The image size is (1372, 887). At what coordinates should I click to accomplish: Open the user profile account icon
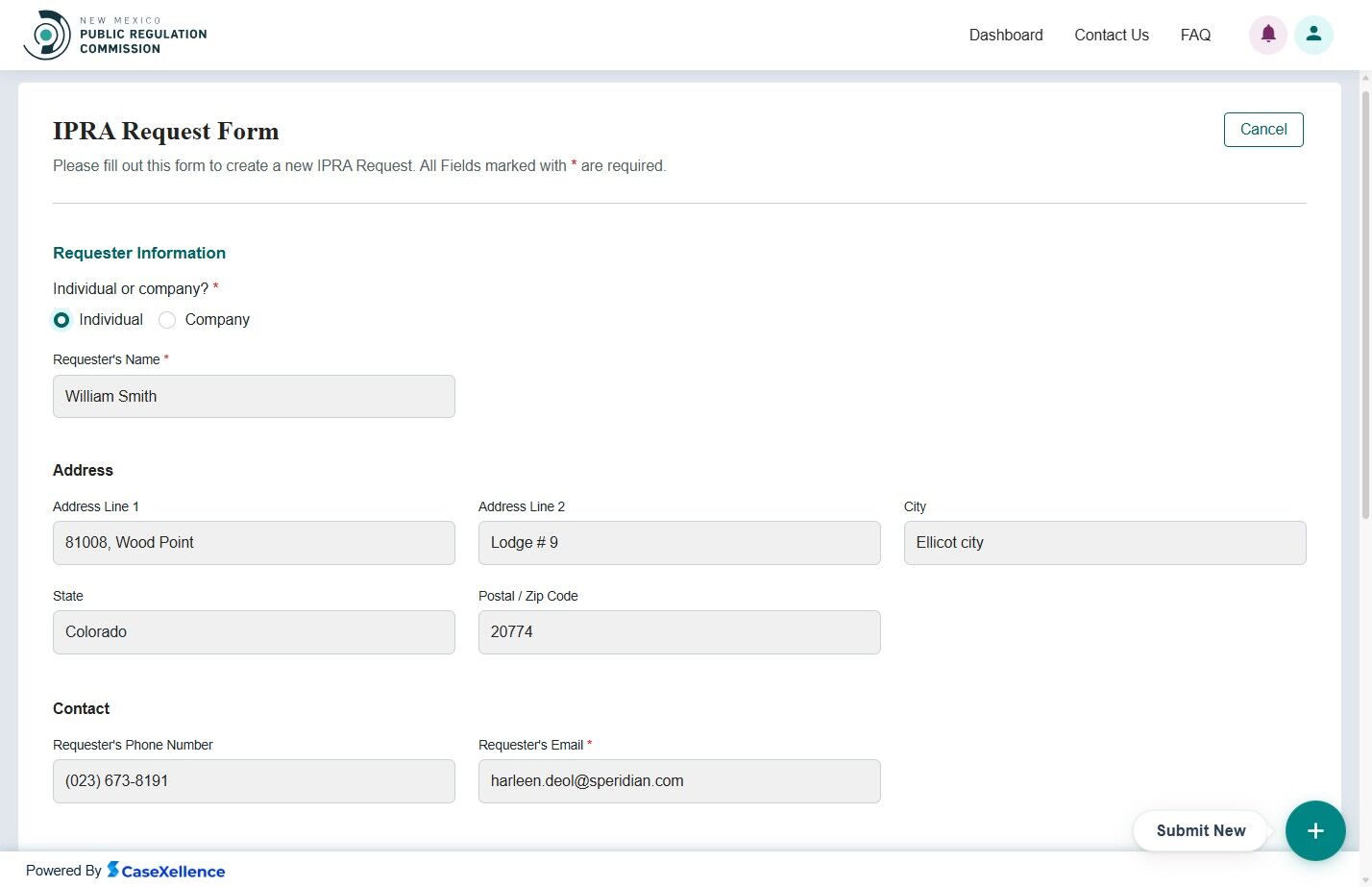(x=1313, y=34)
